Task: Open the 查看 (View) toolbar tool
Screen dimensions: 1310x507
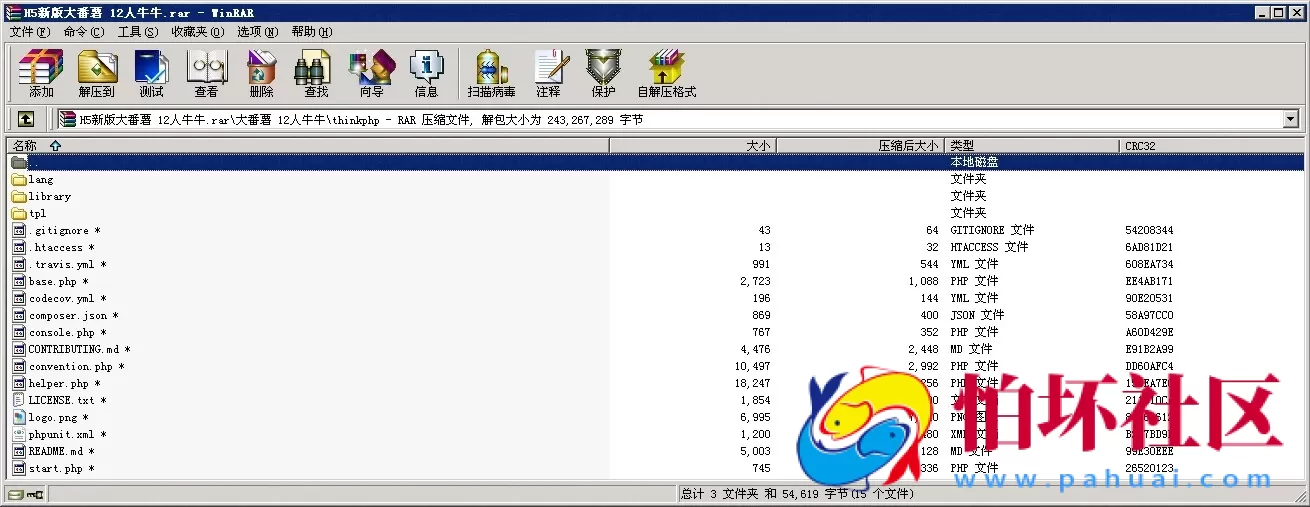Action: 206,74
